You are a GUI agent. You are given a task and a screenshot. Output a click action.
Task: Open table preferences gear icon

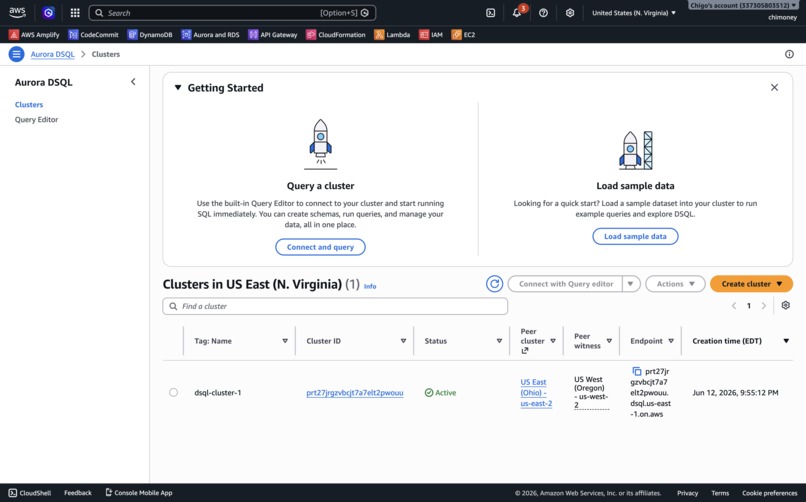click(785, 305)
